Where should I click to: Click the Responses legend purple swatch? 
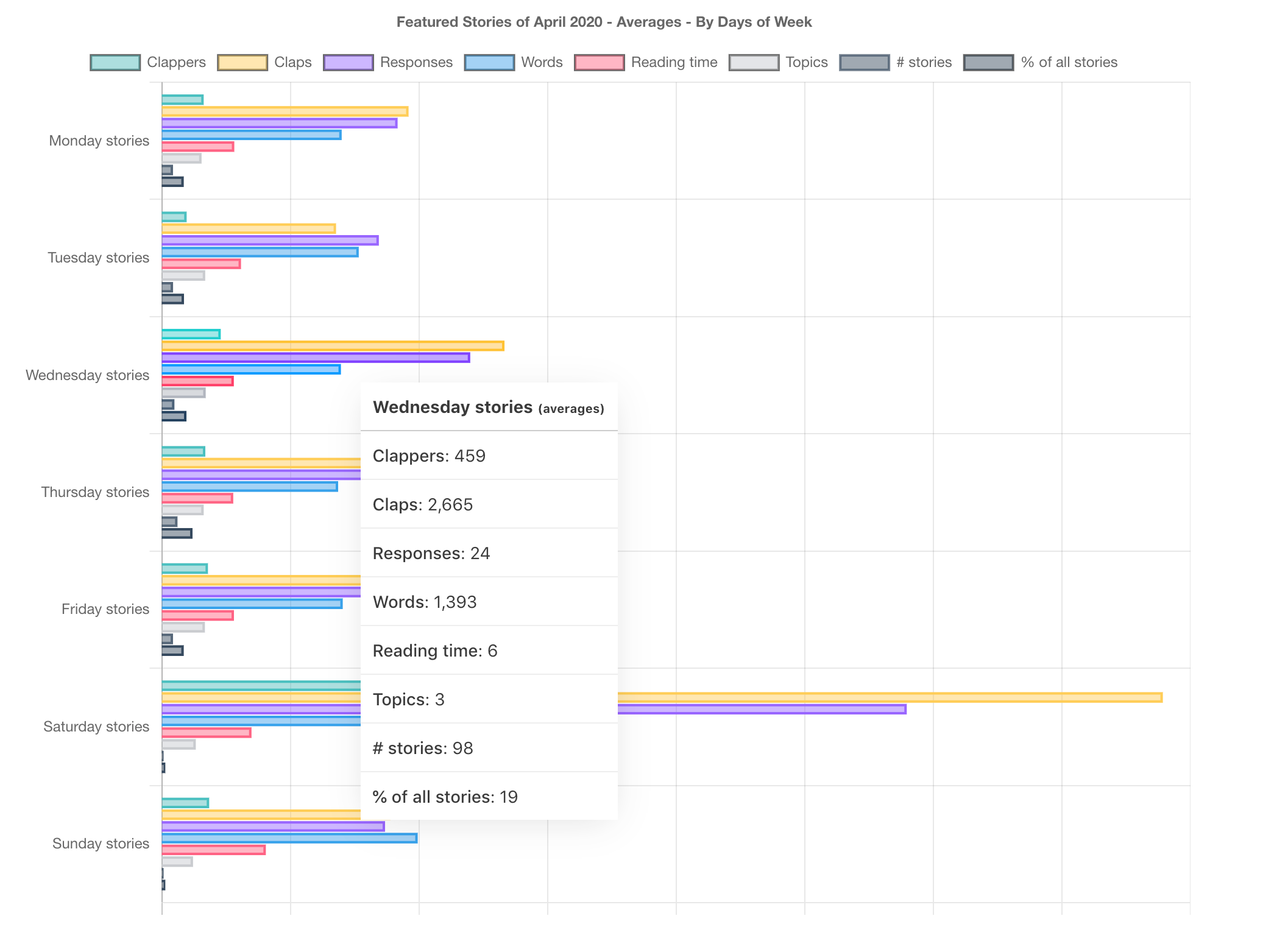(349, 63)
